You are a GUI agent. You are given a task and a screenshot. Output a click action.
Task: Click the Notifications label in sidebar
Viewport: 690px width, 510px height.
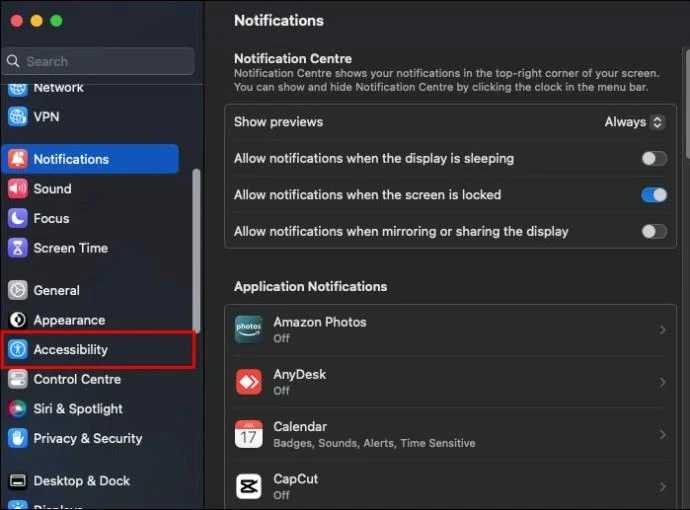point(71,159)
